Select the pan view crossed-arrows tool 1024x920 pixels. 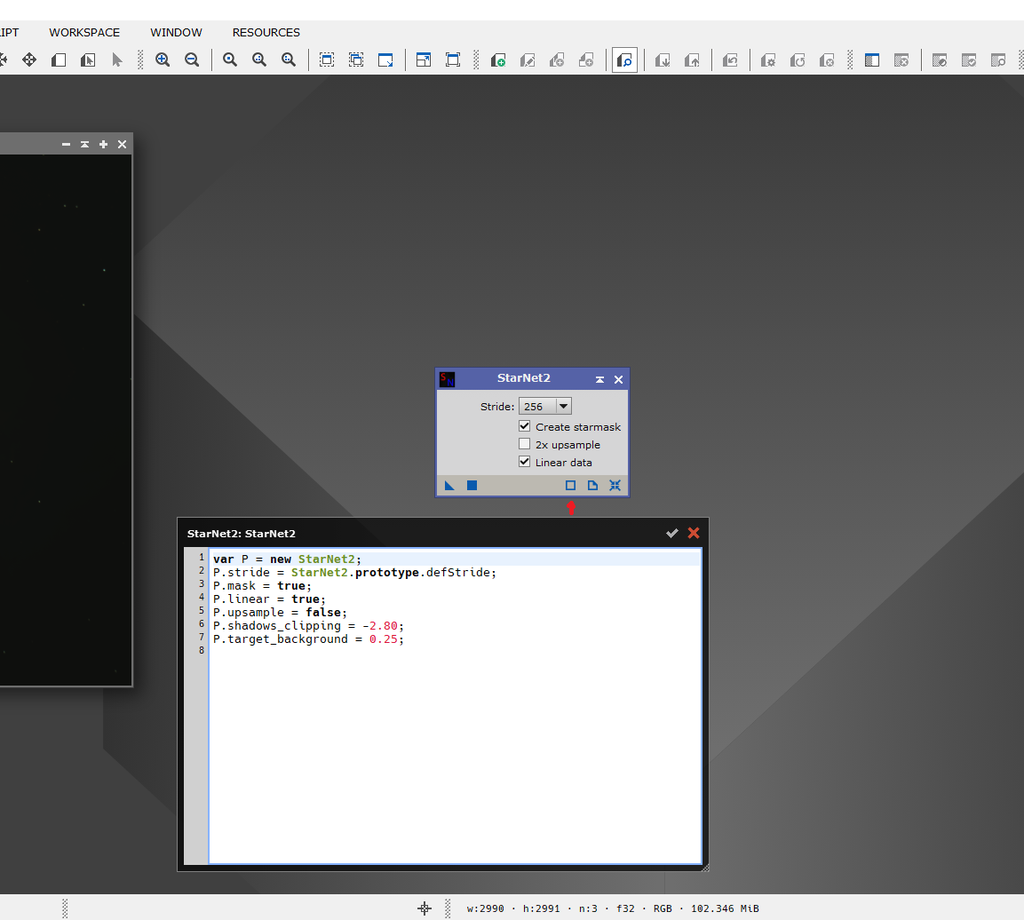tap(29, 60)
